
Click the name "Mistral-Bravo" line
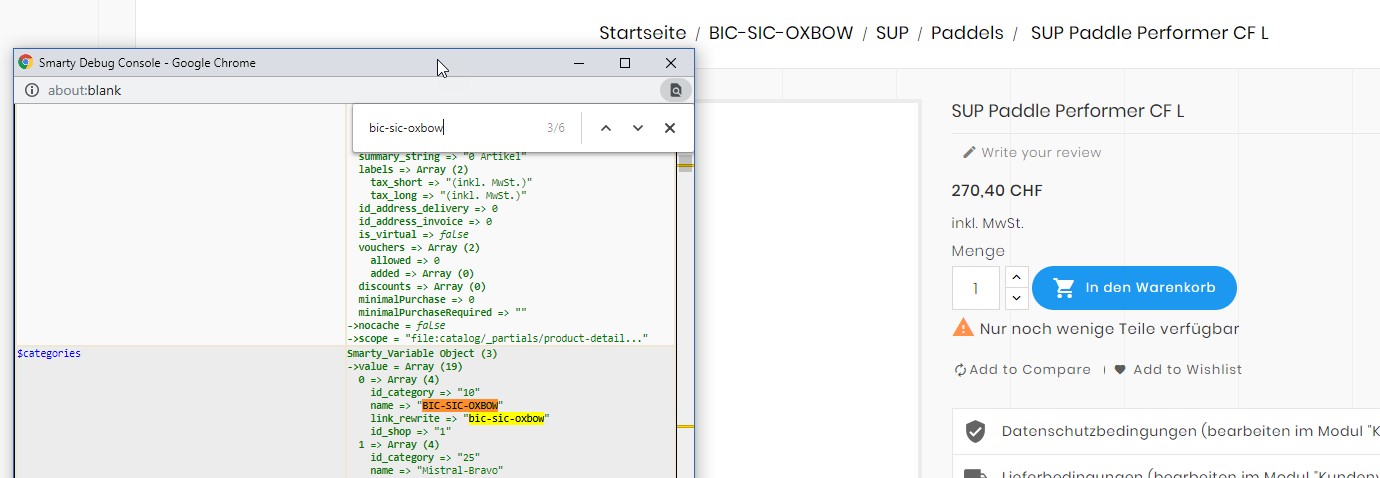coord(436,470)
